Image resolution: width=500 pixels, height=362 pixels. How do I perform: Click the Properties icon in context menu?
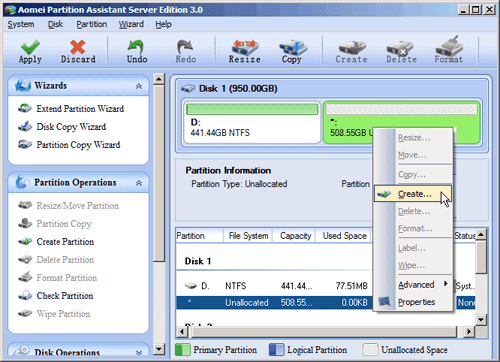pos(385,302)
